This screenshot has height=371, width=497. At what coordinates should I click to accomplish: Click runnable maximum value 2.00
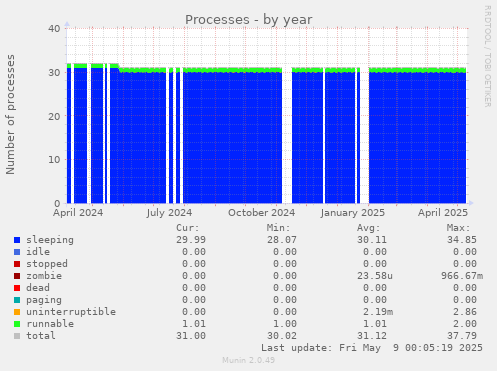point(465,324)
